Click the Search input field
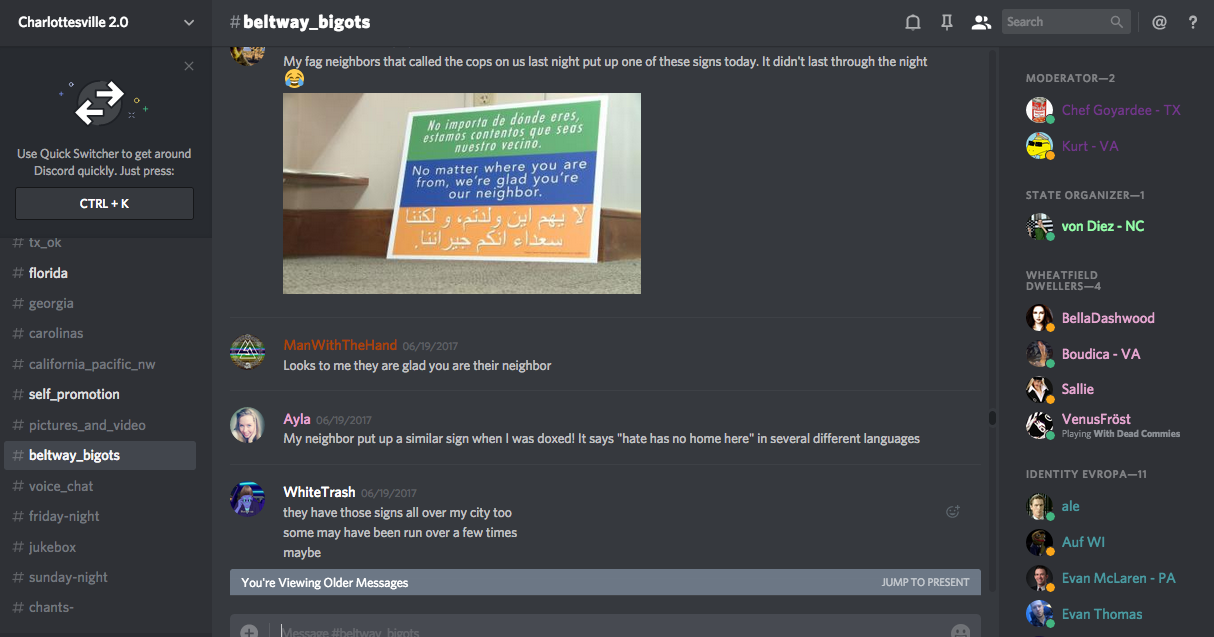Screen dimensions: 1214x637 [x=1065, y=22]
